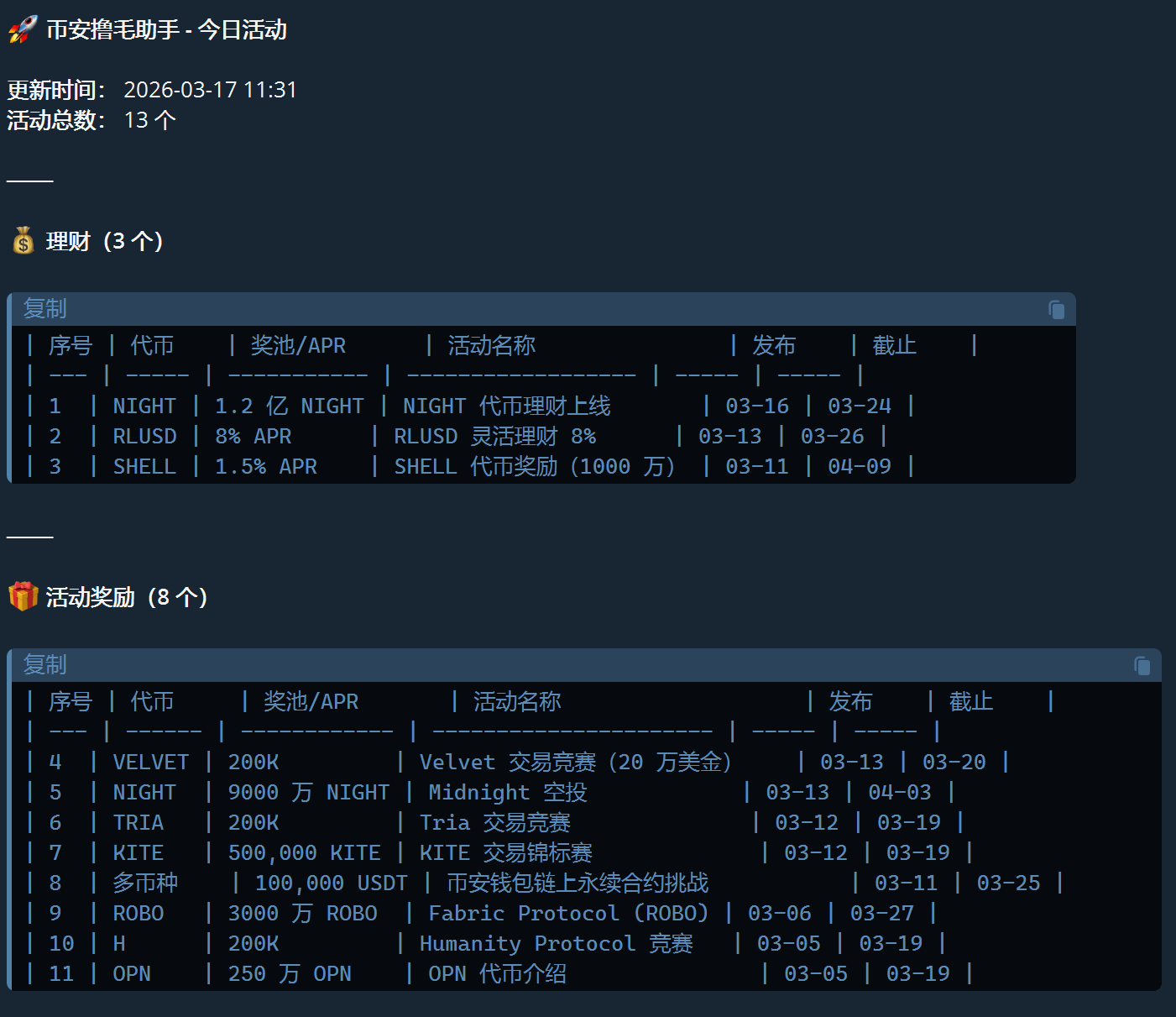This screenshot has height=1017, width=1176.
Task: Click the Tria 交易竞赛 activity name
Action: [495, 823]
